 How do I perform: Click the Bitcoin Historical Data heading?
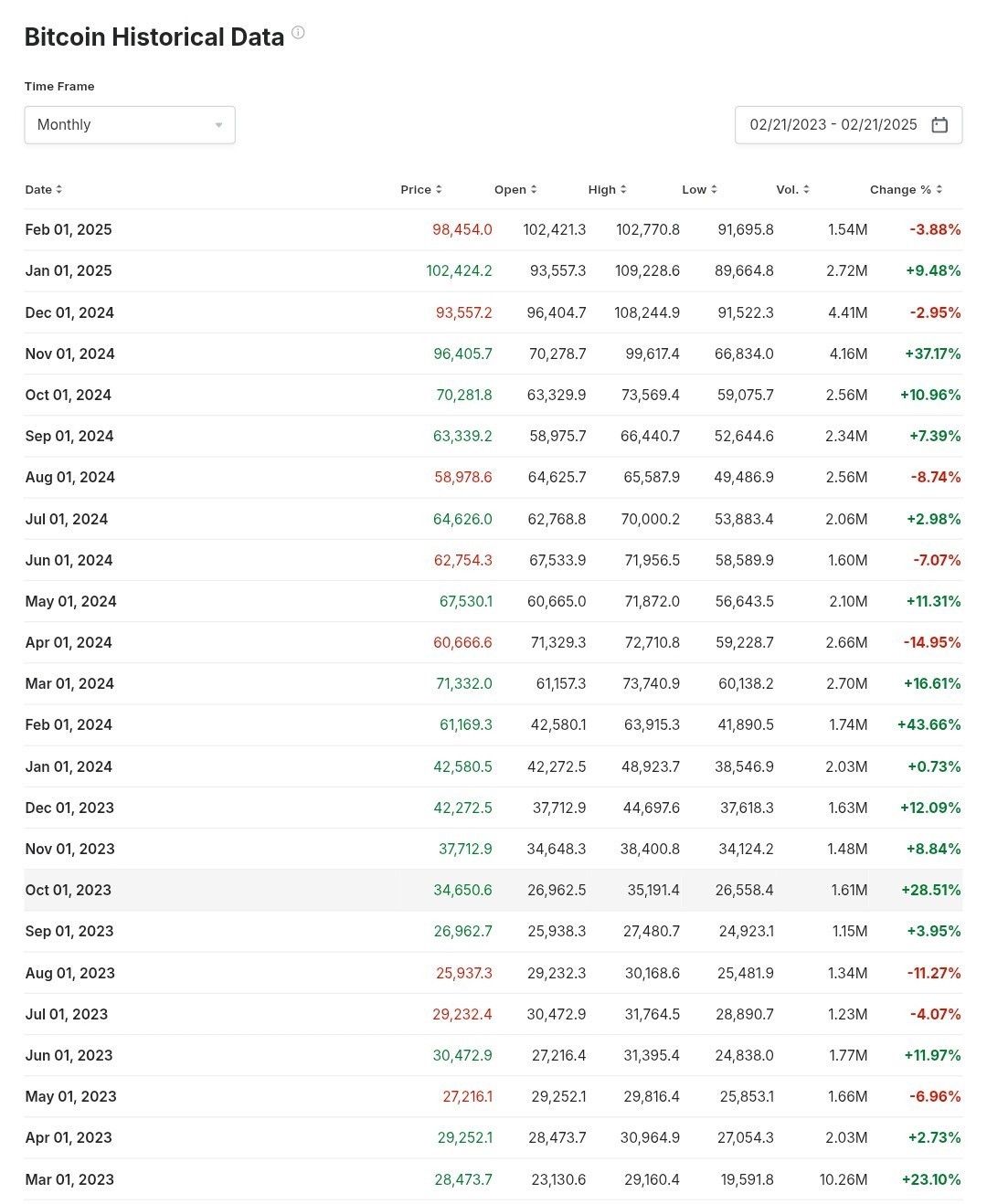(154, 37)
